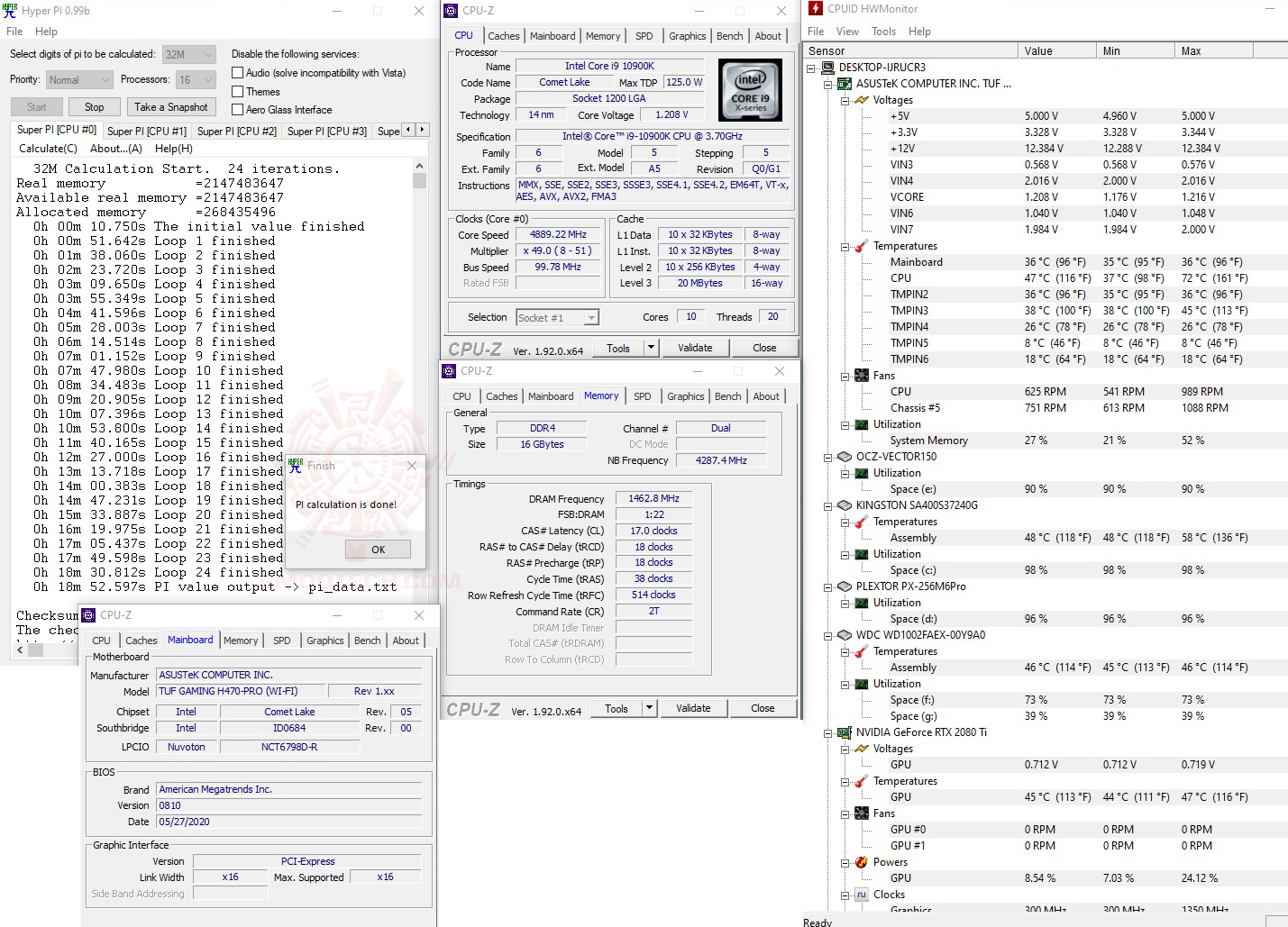Click the HWMonitor title bar icon
Image resolution: width=1288 pixels, height=927 pixels.
click(x=815, y=9)
